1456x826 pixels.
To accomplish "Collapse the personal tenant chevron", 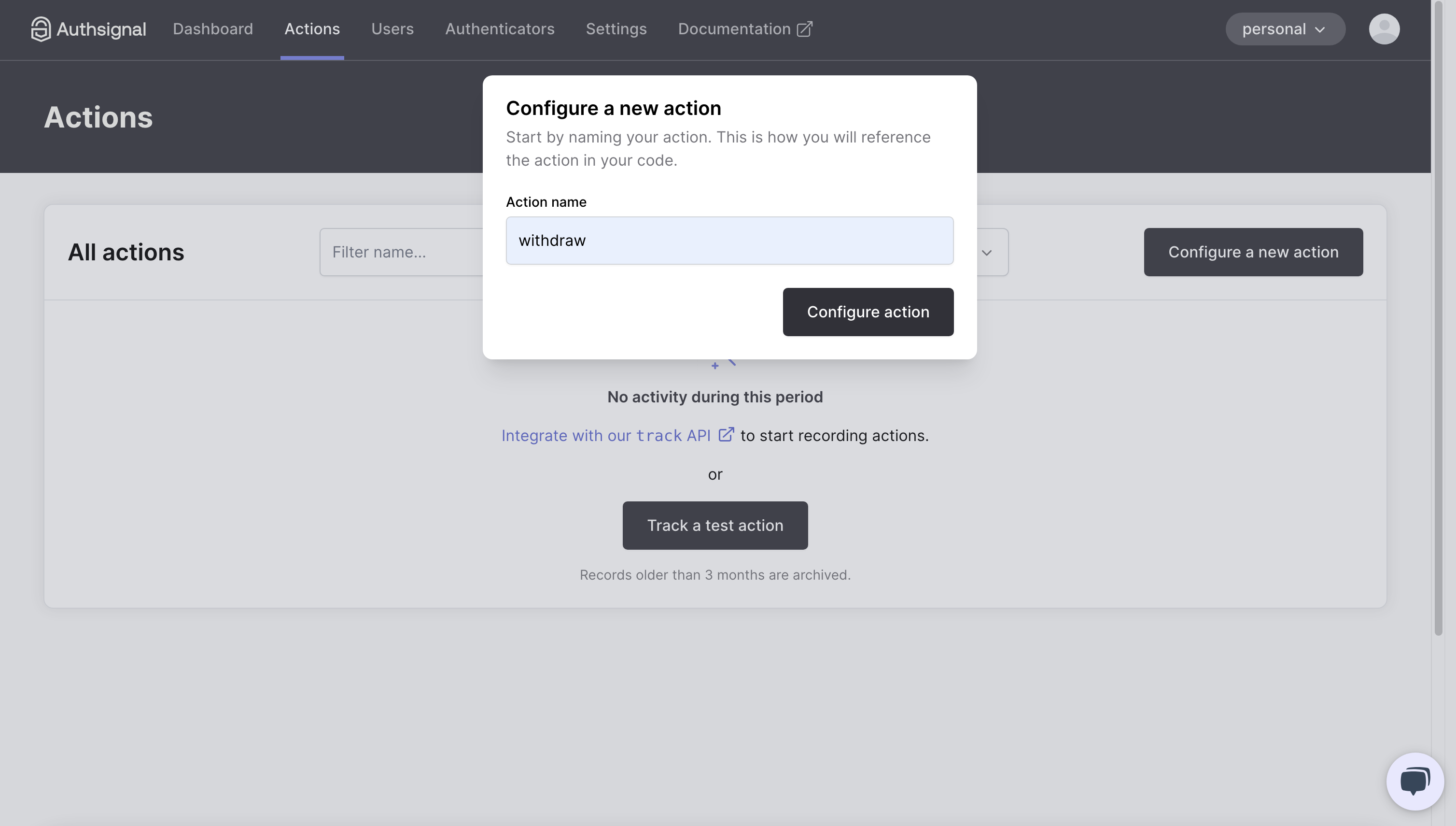I will (x=1321, y=29).
